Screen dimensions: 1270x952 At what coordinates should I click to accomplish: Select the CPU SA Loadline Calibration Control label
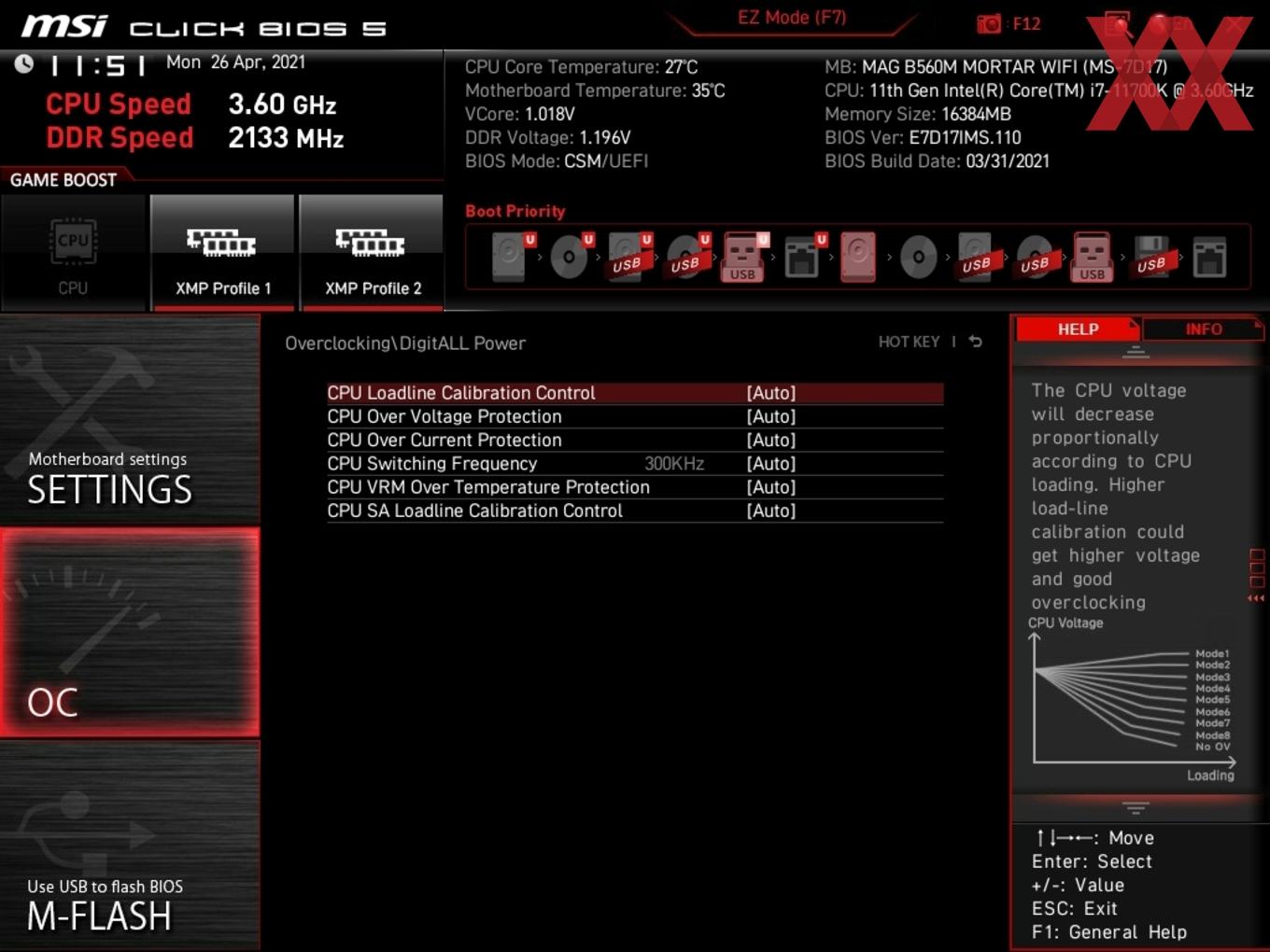tap(474, 511)
